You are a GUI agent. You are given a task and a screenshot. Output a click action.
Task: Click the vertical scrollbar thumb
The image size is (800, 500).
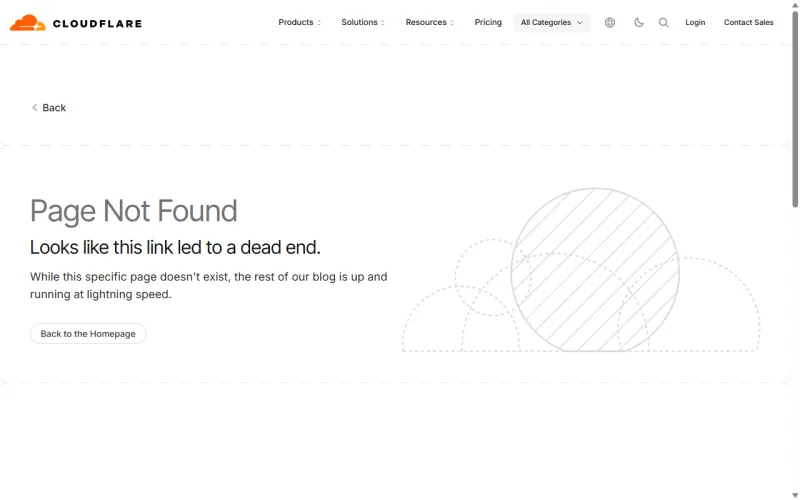pyautogui.click(x=795, y=108)
